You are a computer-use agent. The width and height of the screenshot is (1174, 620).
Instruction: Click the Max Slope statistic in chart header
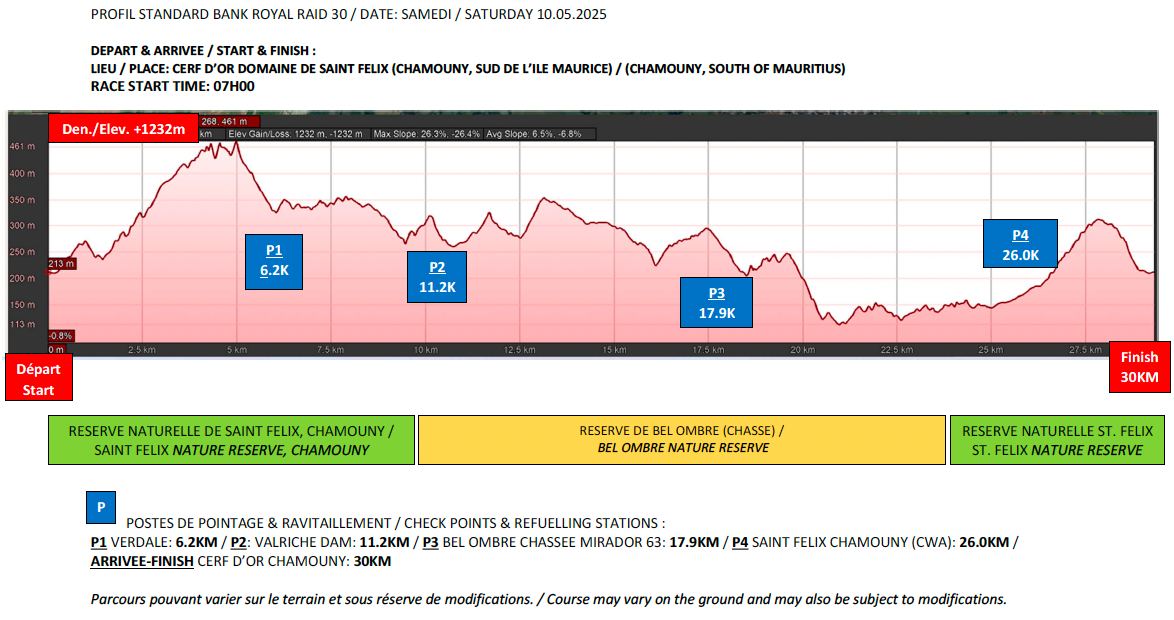click(x=427, y=133)
